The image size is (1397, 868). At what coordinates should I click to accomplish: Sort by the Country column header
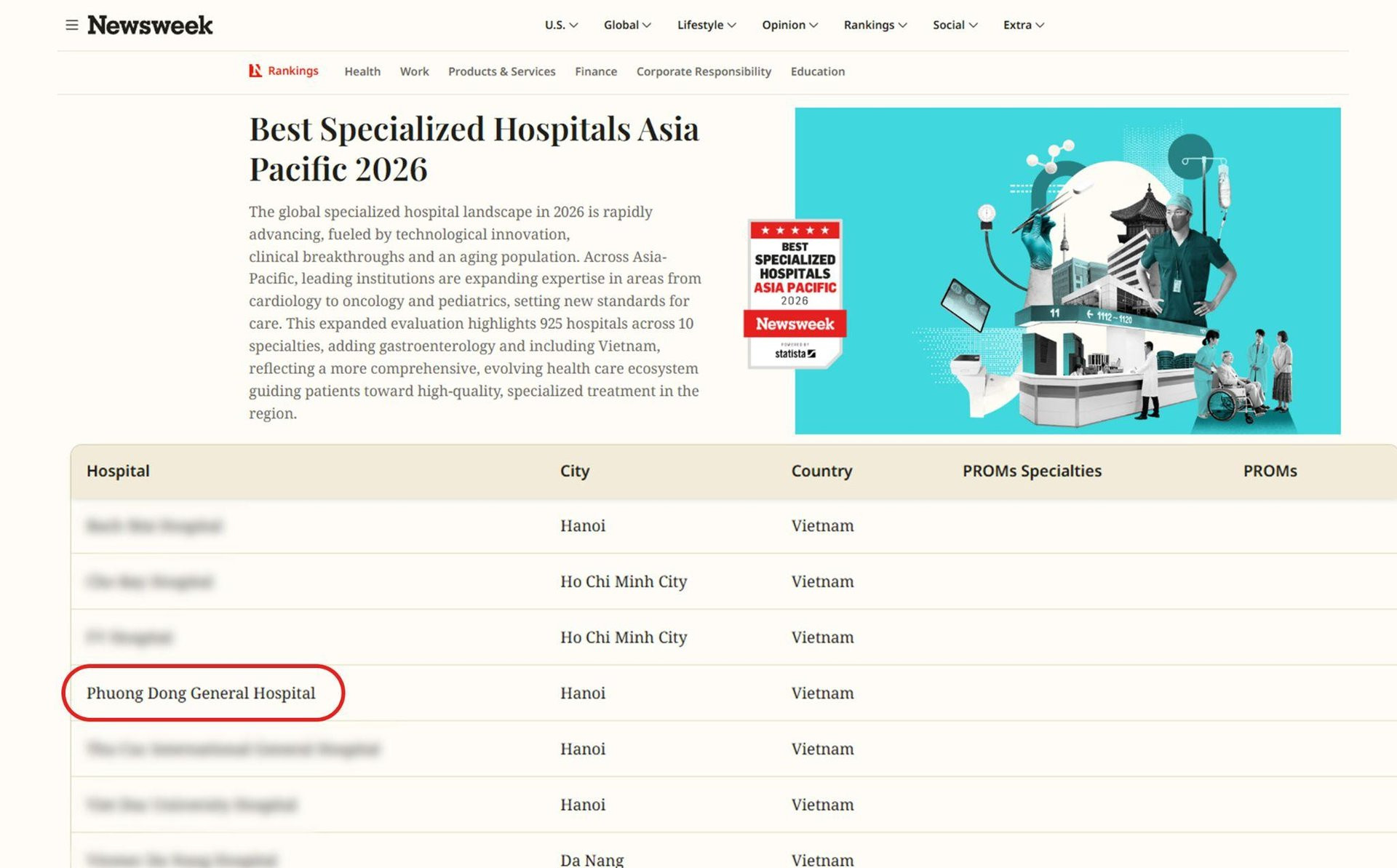pyautogui.click(x=821, y=471)
